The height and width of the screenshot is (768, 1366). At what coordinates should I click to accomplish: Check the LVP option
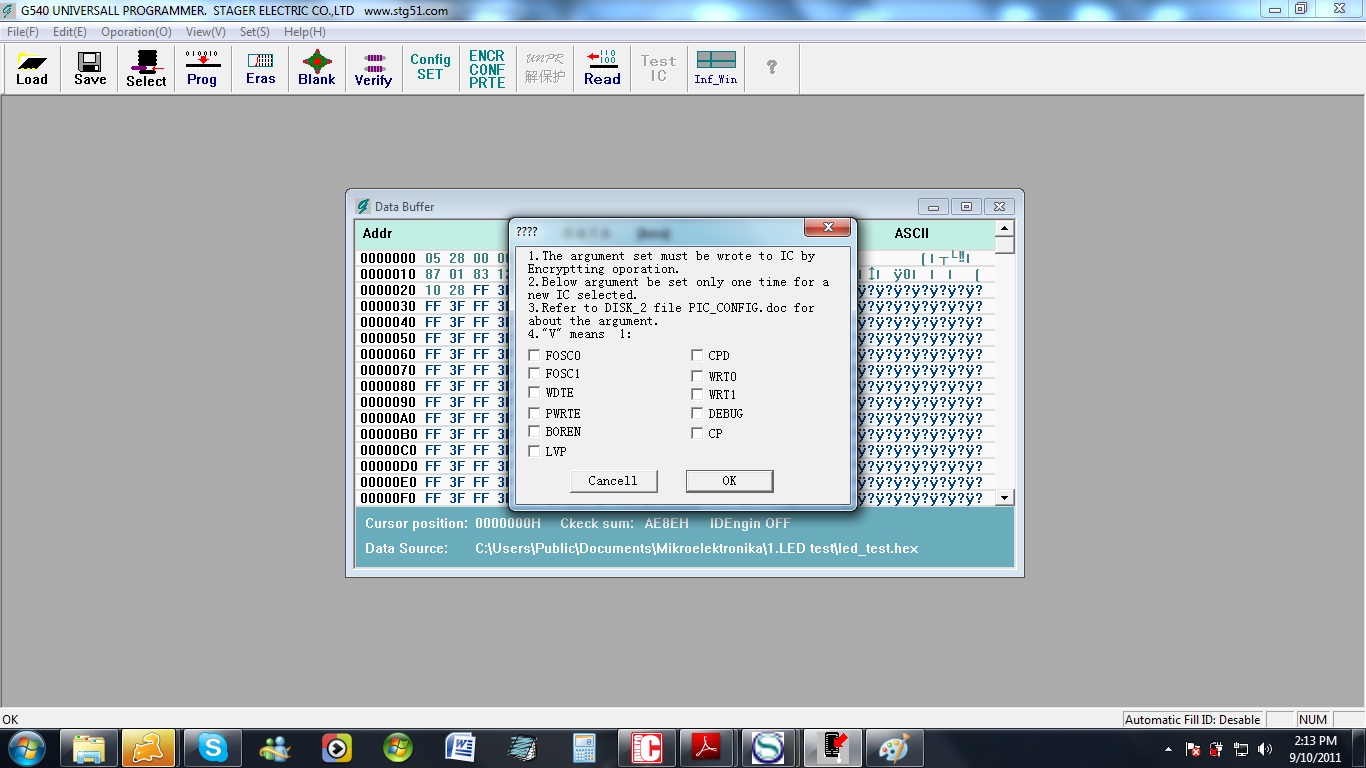[x=534, y=451]
